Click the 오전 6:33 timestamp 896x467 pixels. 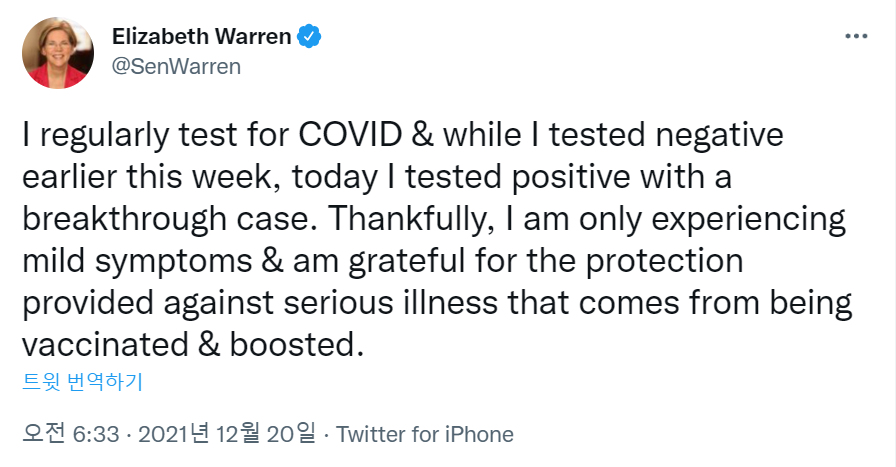coord(71,434)
